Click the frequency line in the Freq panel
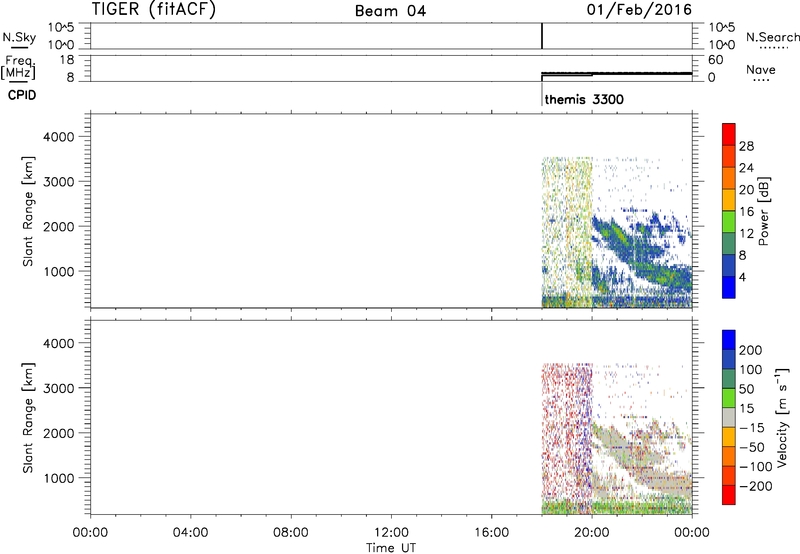This screenshot has height=554, width=800. point(616,74)
